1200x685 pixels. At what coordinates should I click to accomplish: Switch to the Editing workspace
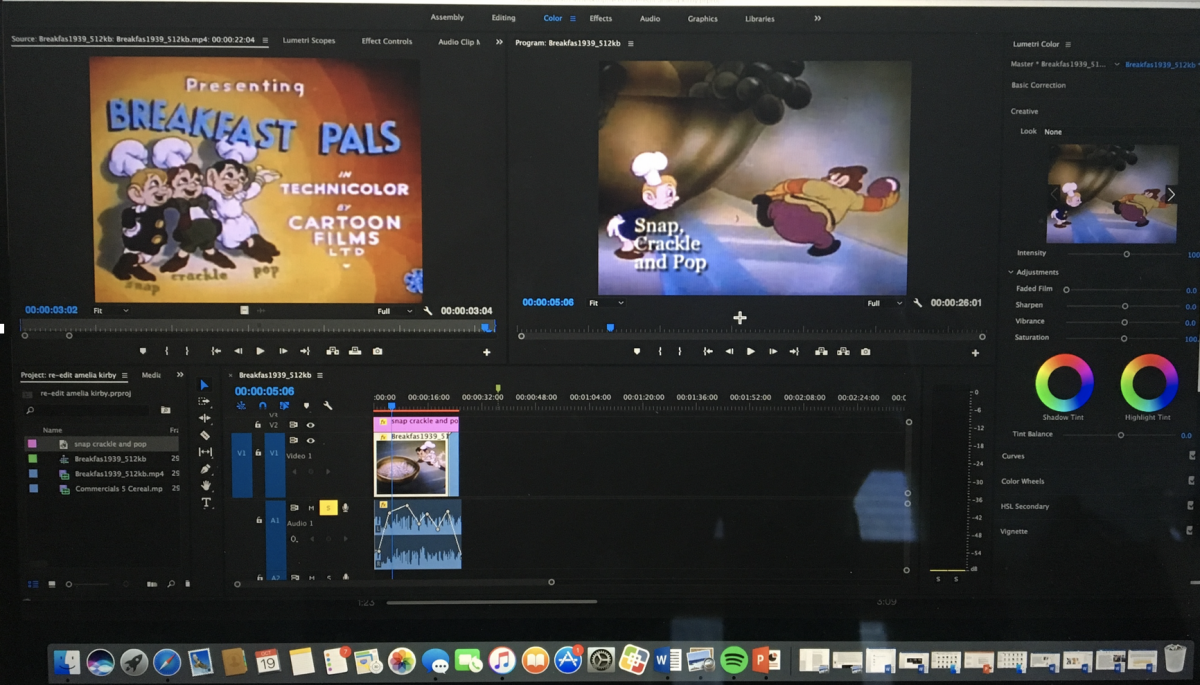503,18
